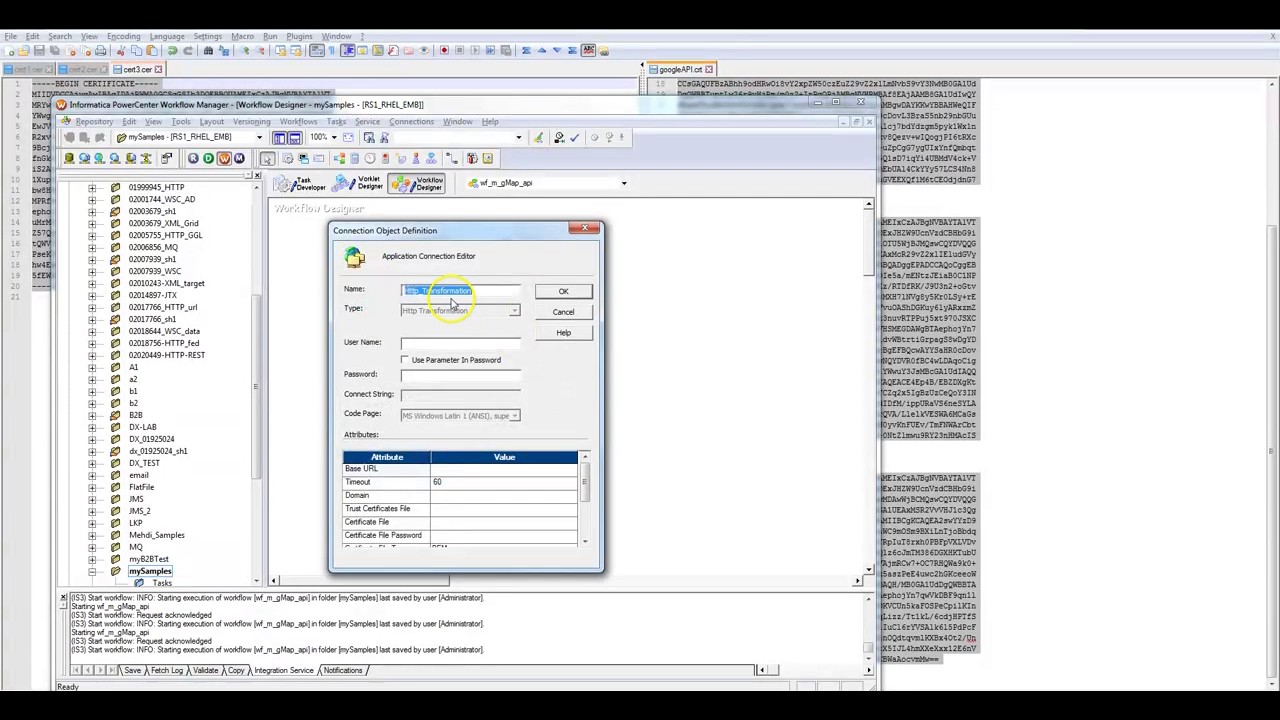Open the mySamples folder selector dropdown
The image size is (1280, 720).
click(259, 137)
